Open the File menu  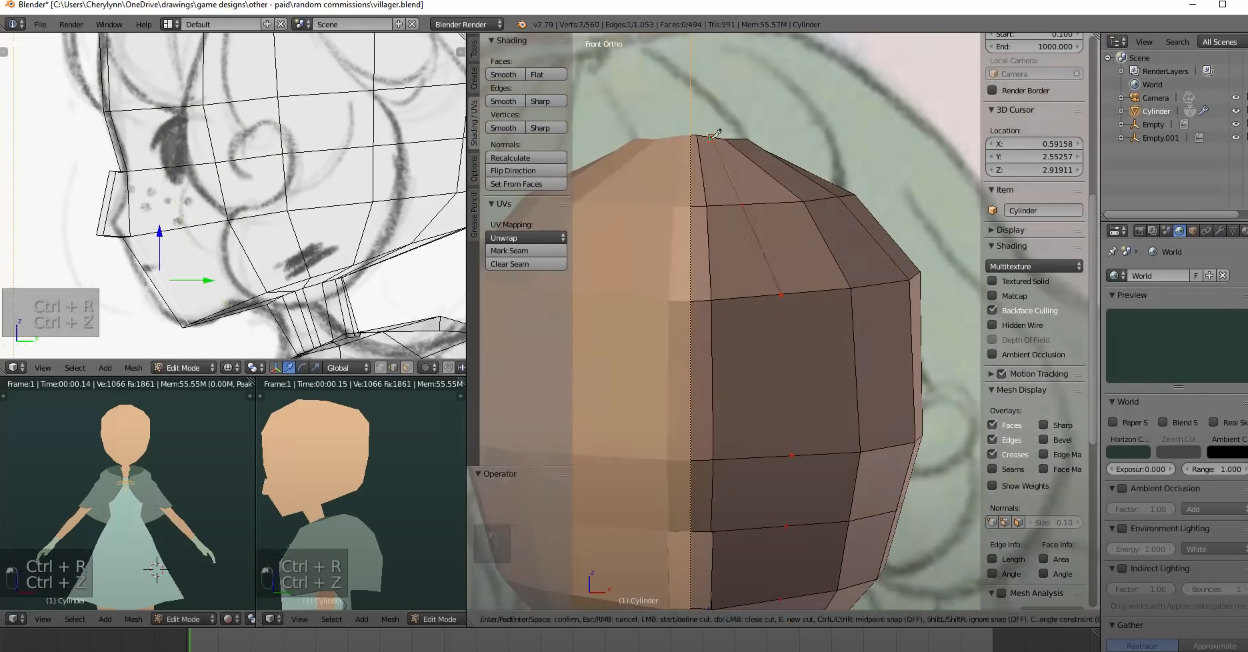pos(40,24)
